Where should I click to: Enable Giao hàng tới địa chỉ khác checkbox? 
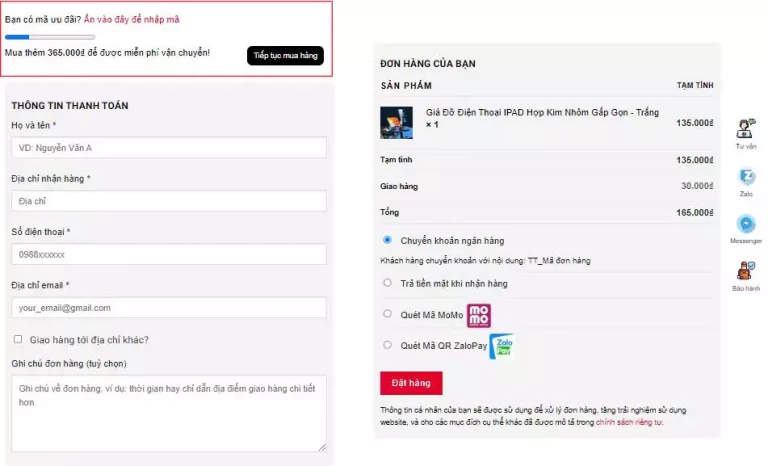point(18,339)
